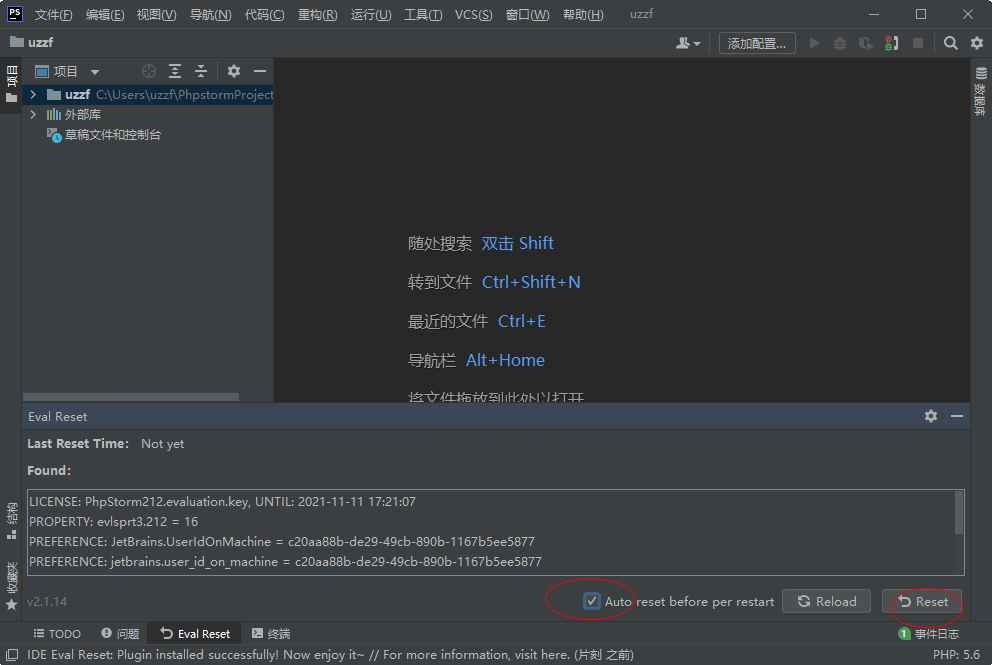The width and height of the screenshot is (992, 665).
Task: Click the found-items list vertical scrollbar
Action: click(x=959, y=512)
